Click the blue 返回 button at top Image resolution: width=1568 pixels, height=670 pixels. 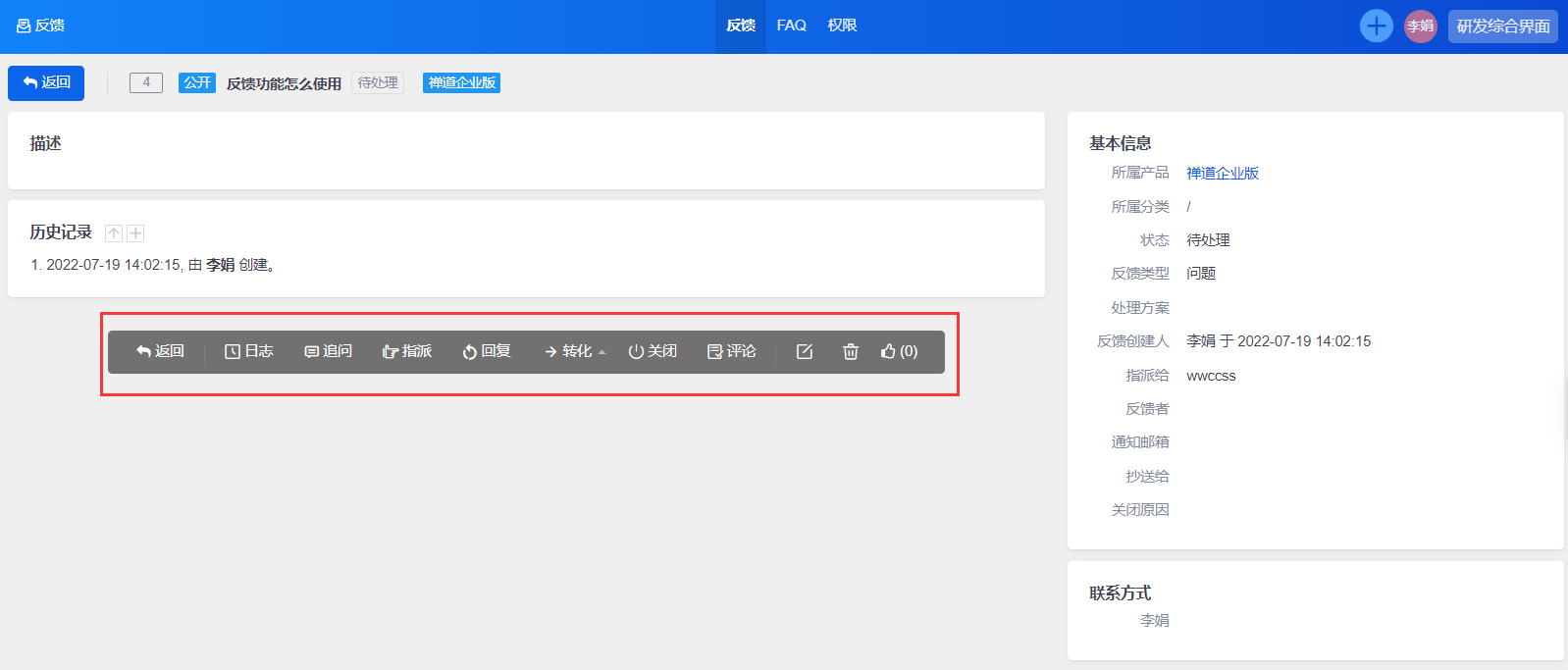tap(46, 83)
